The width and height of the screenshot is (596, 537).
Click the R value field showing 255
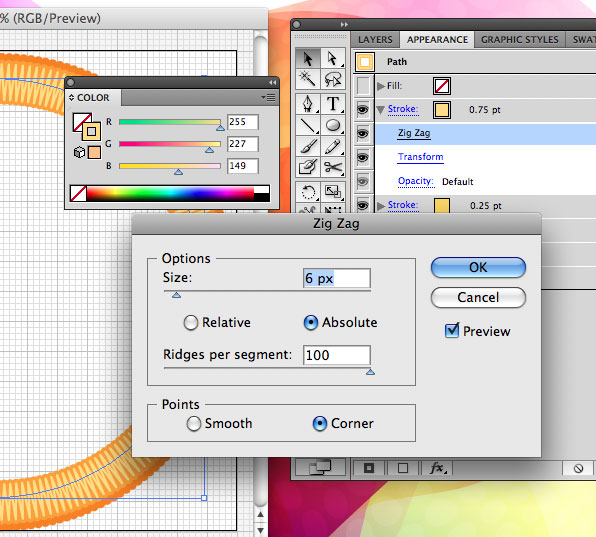pyautogui.click(x=243, y=122)
